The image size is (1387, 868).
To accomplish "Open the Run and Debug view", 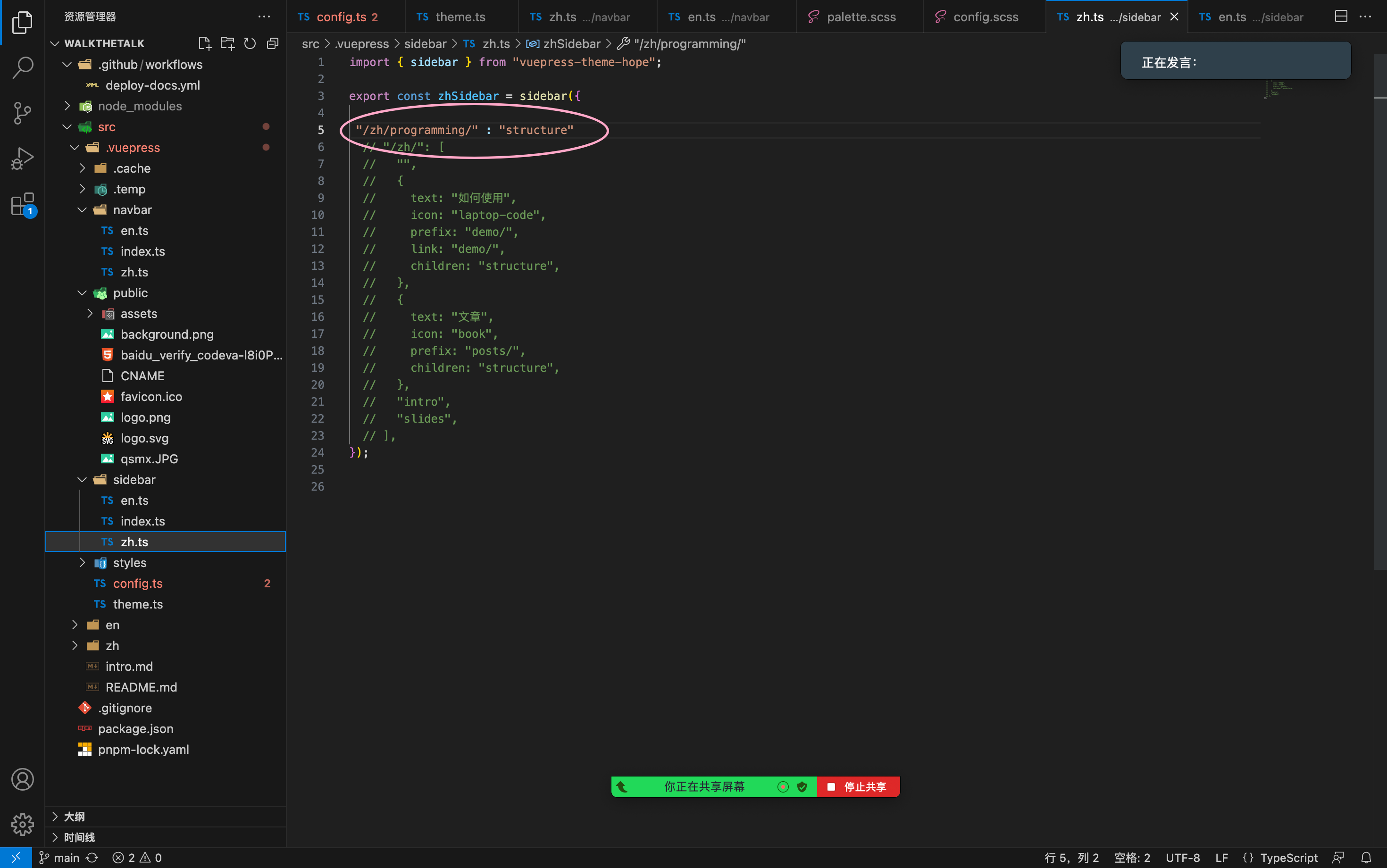I will [x=22, y=158].
